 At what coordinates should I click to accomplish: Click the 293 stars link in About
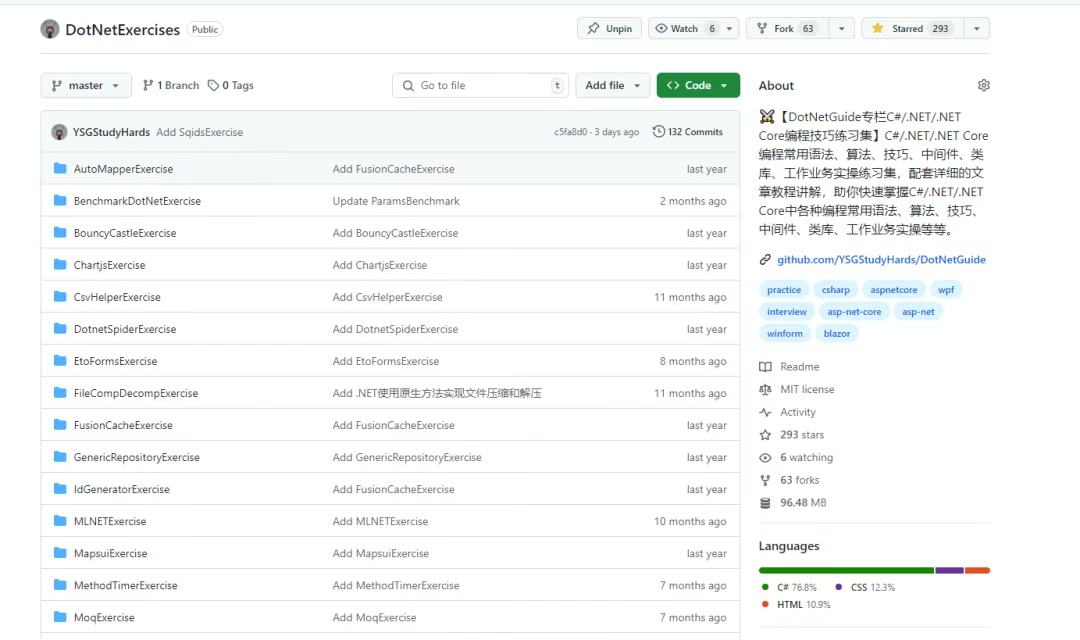(802, 435)
